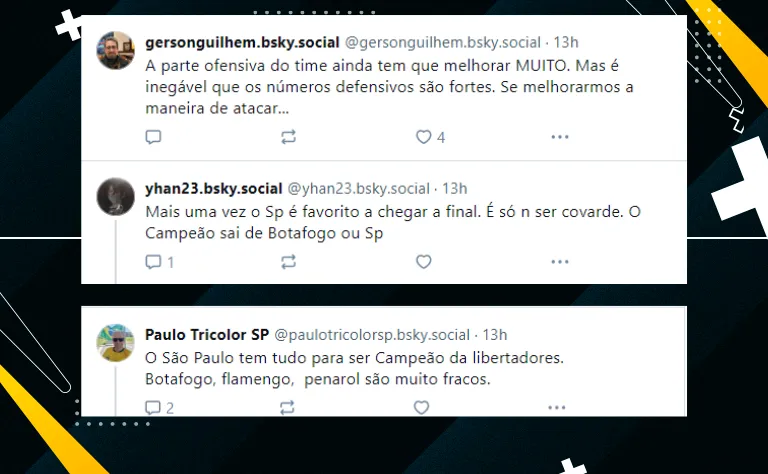Repost Paulo Tricolor SP's post
The width and height of the screenshot is (768, 474).
click(x=287, y=407)
